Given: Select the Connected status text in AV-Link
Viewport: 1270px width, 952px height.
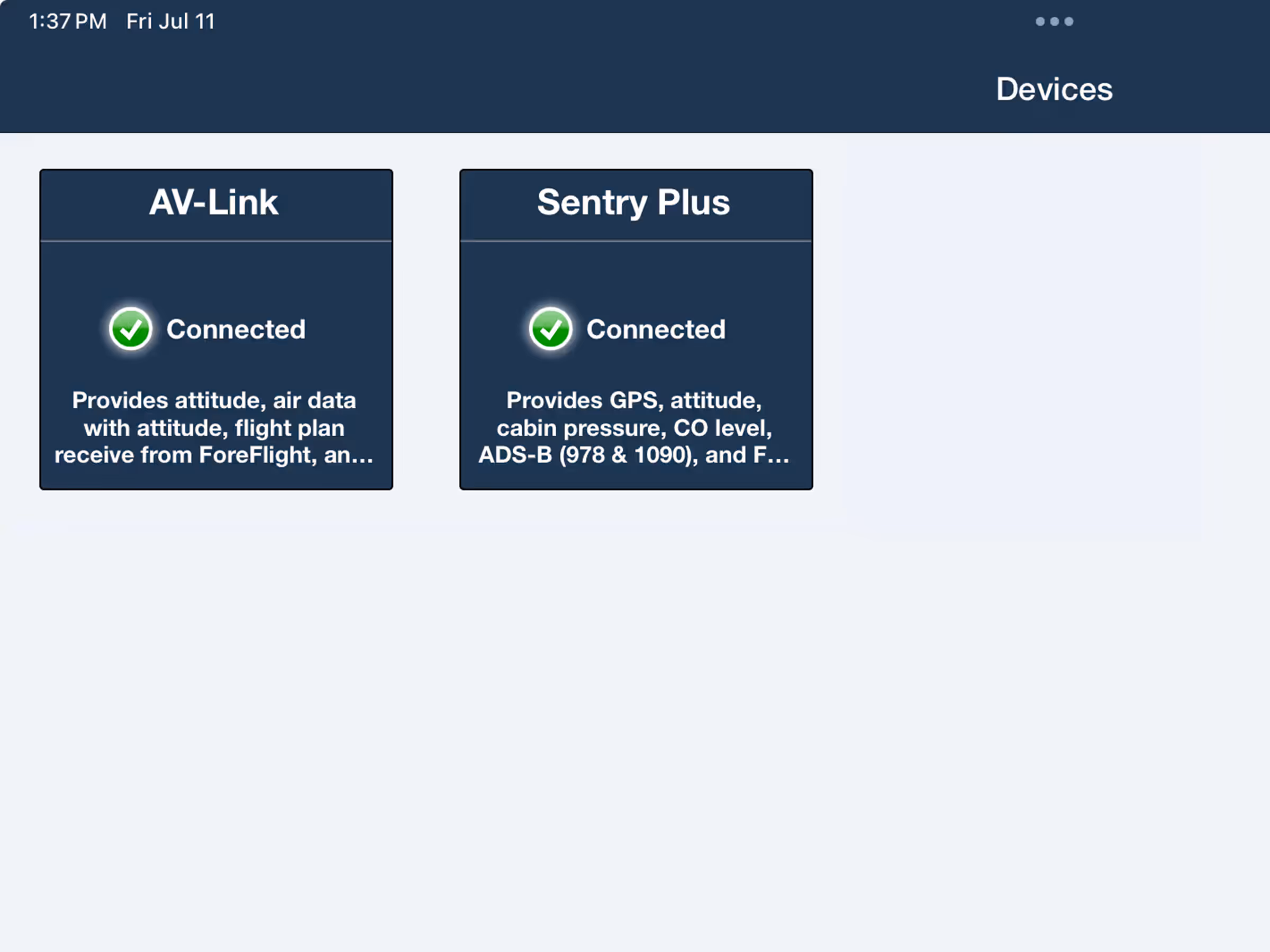Looking at the screenshot, I should pyautogui.click(x=236, y=329).
